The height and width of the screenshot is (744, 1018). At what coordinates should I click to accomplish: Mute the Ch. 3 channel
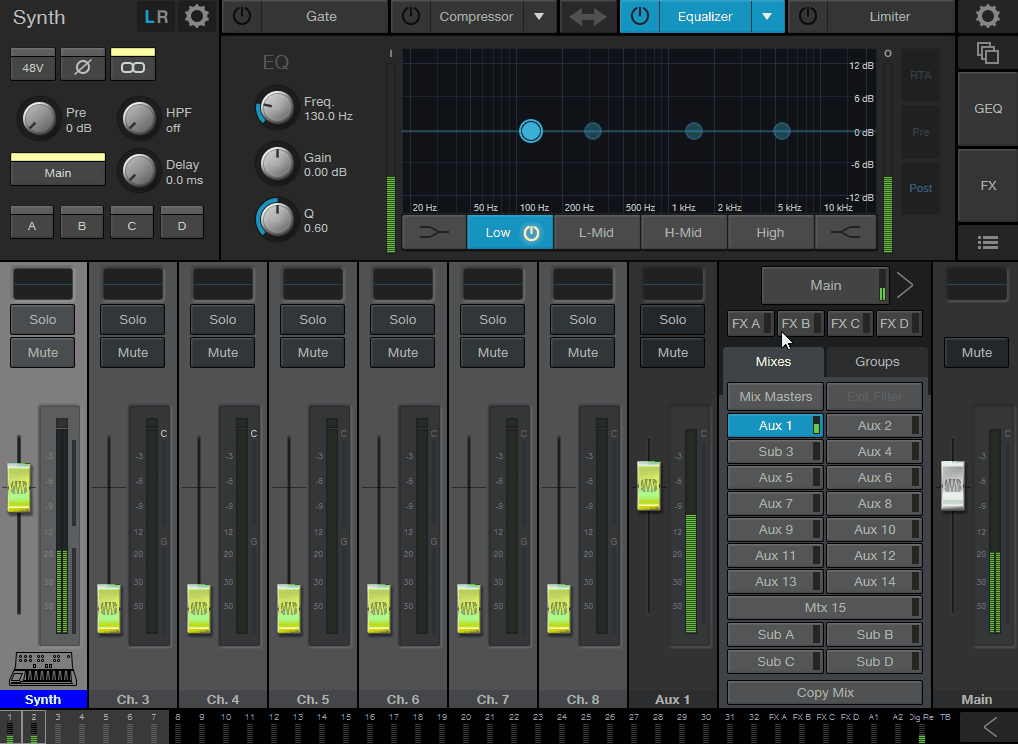click(133, 352)
